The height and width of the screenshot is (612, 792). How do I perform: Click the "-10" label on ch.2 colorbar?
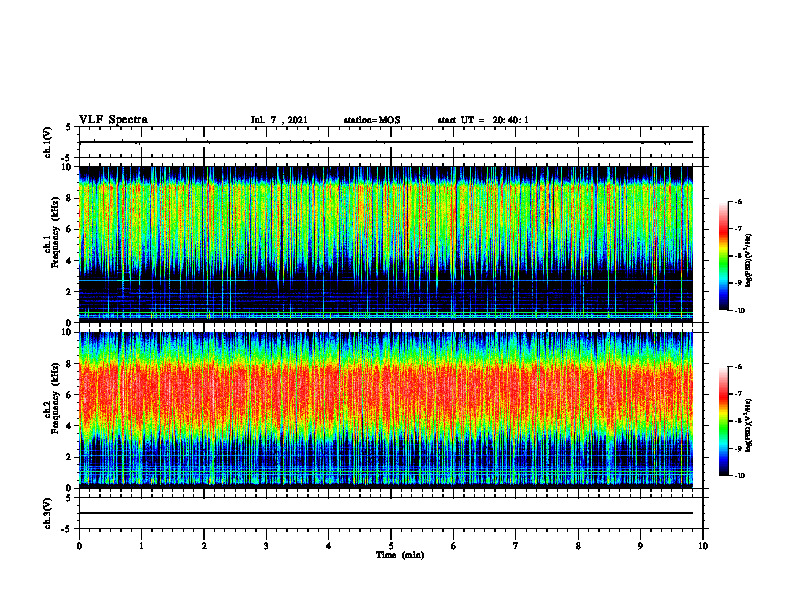pos(739,476)
